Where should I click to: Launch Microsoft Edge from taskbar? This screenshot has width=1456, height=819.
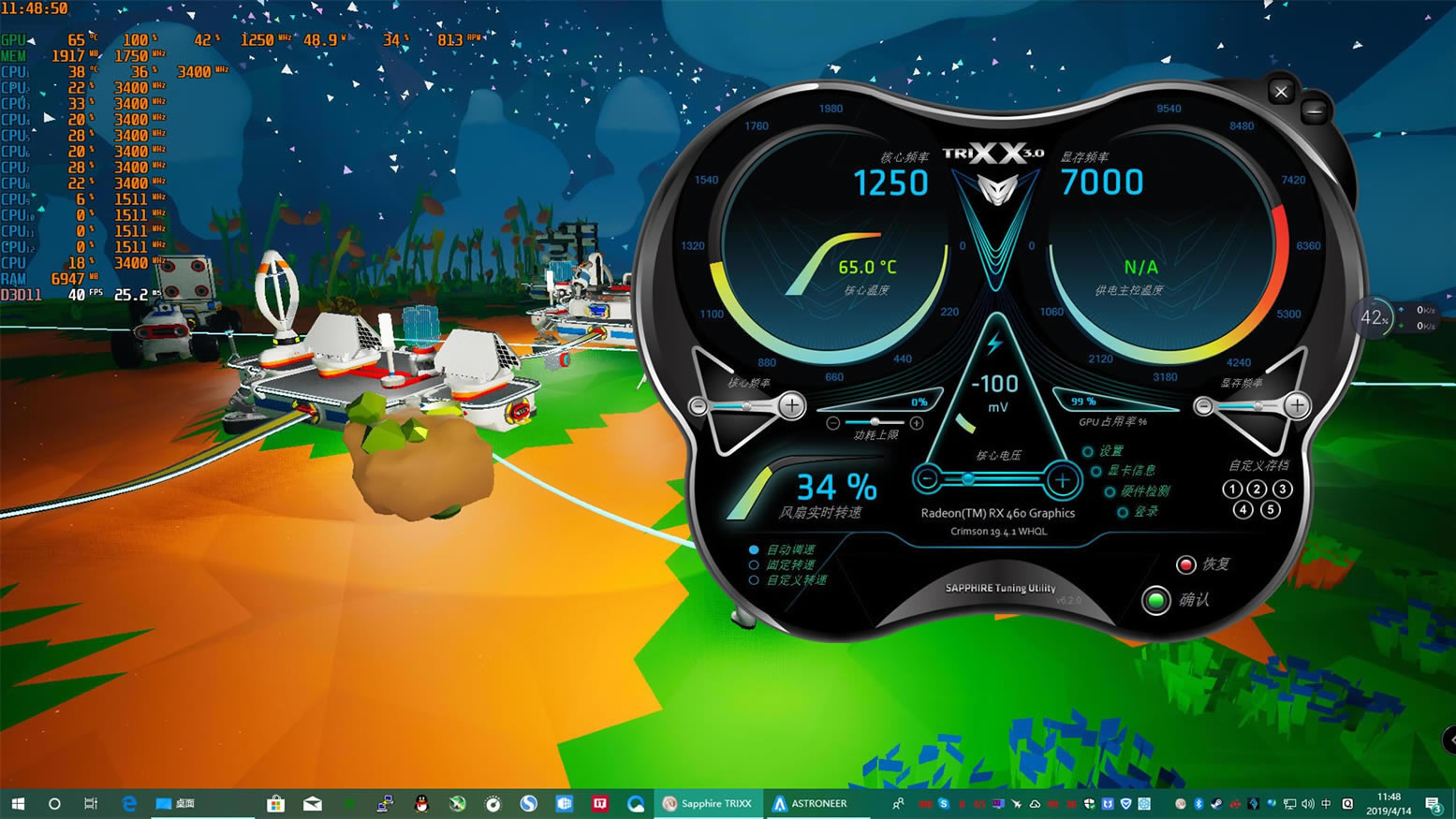[x=129, y=803]
